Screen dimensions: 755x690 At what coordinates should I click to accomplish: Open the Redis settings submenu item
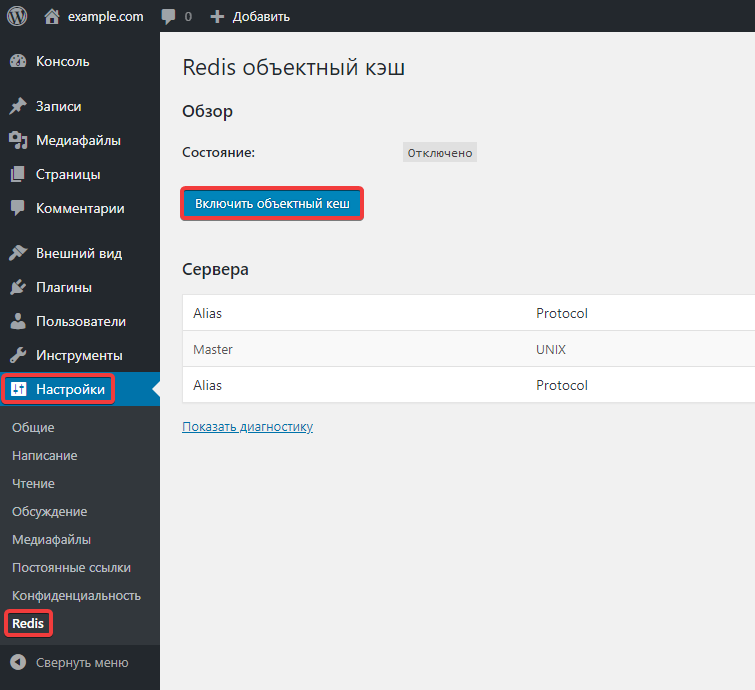pyautogui.click(x=28, y=624)
